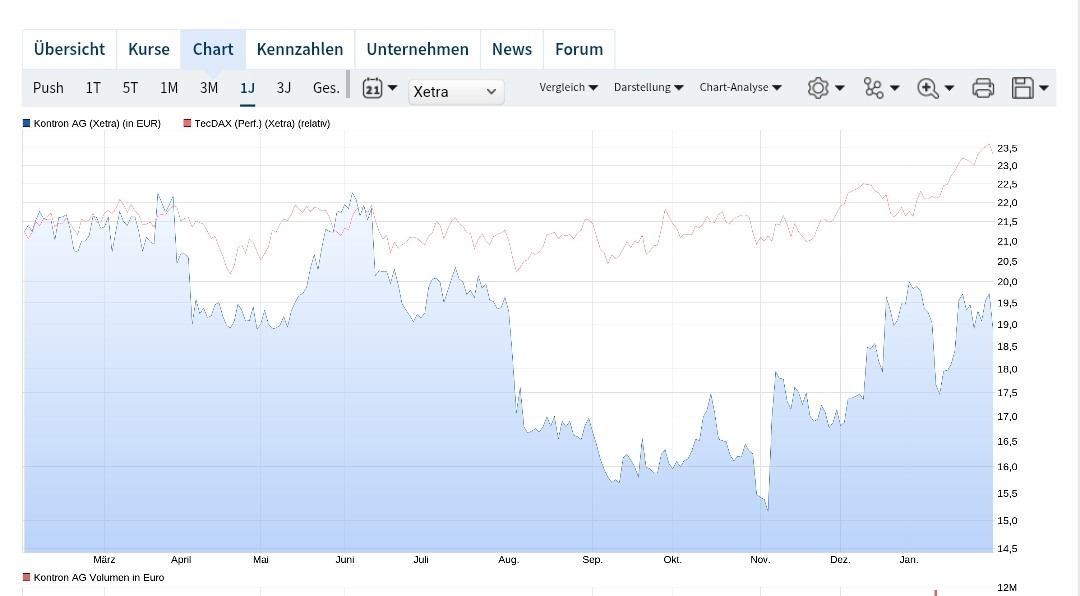Expand the save icon's dropdown arrow
Image resolution: width=1080 pixels, height=596 pixels.
(1041, 88)
